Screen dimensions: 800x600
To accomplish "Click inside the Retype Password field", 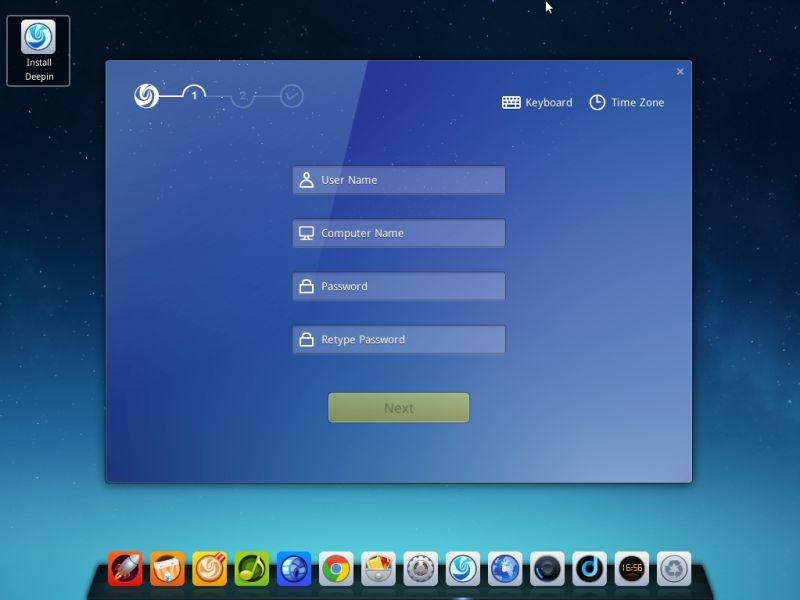I will tap(398, 339).
